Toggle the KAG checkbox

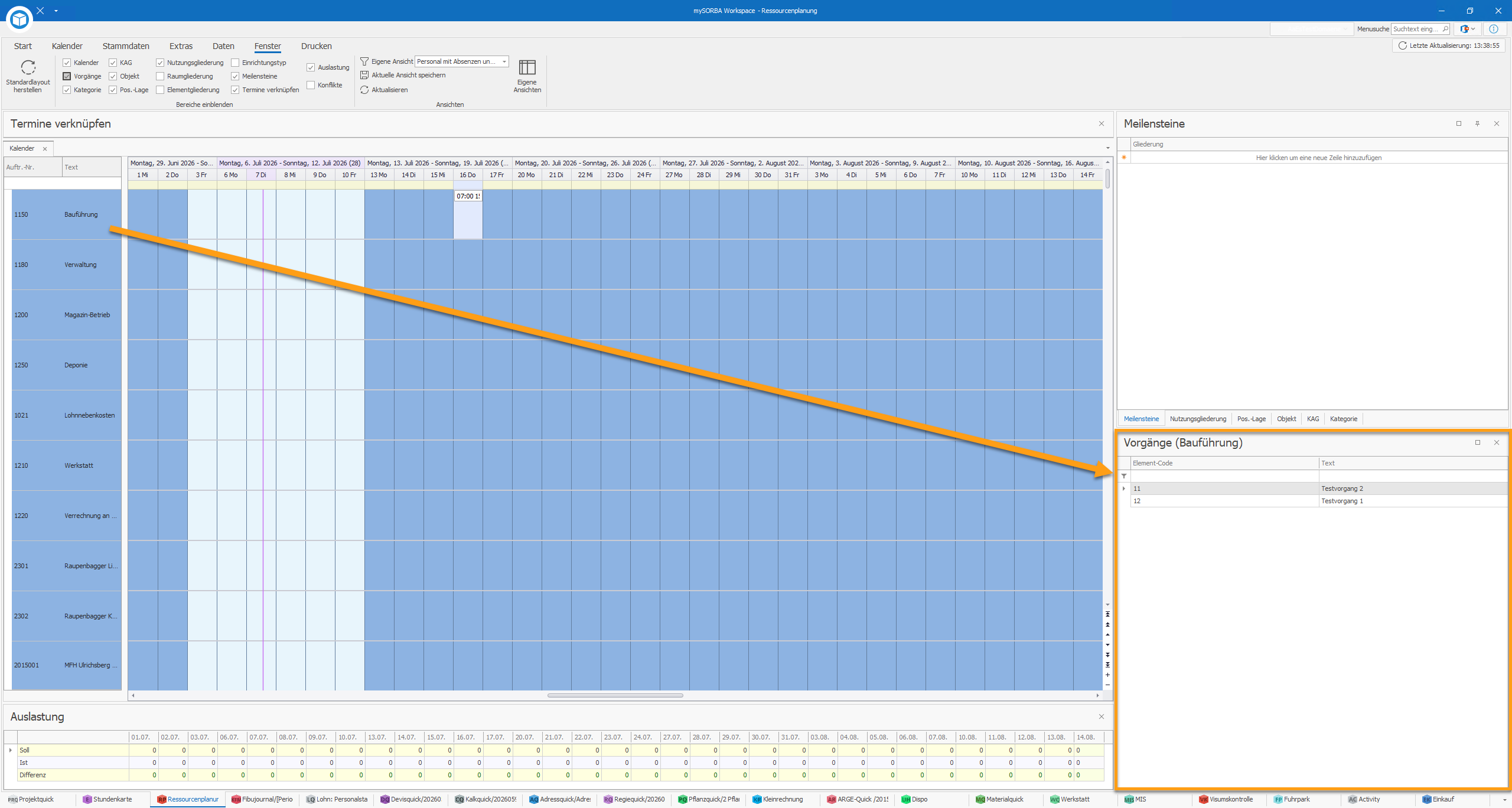[113, 63]
